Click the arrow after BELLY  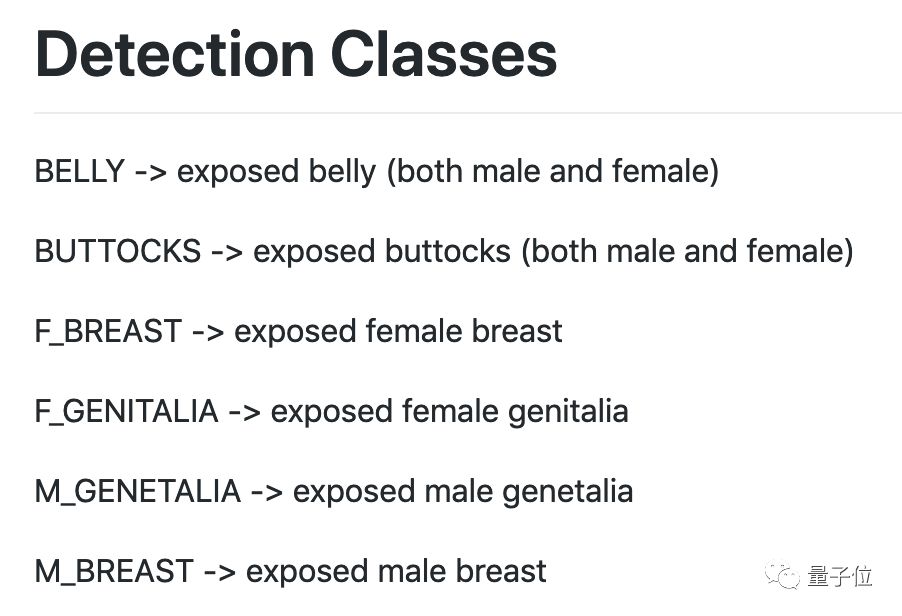(150, 172)
